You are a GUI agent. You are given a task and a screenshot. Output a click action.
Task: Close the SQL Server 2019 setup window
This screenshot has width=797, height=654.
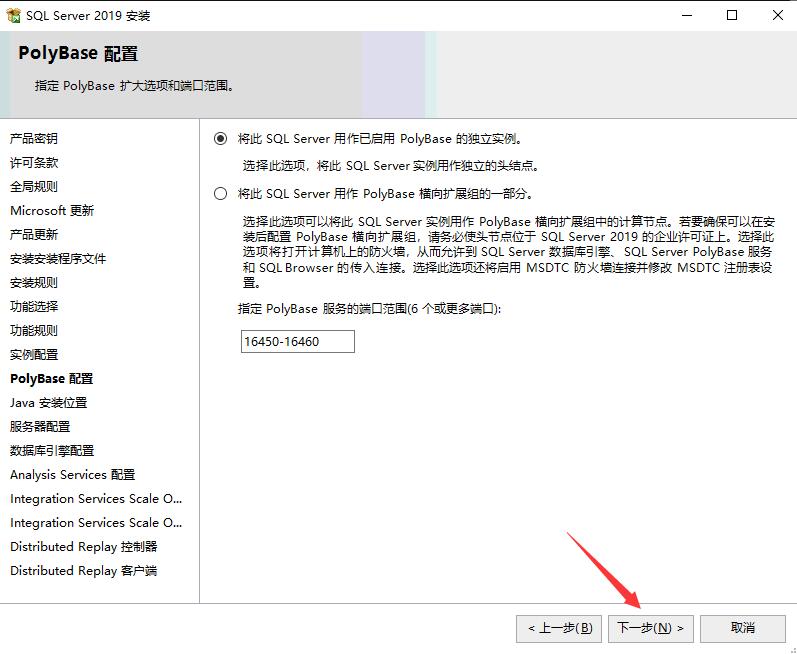pos(778,15)
